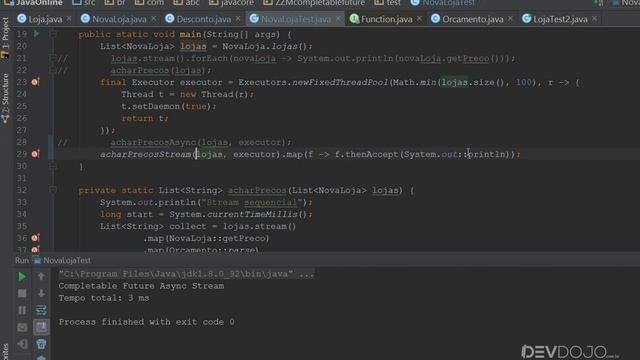Click the commented acharPrecosAsync call on line 28
640x360 pixels.
point(200,142)
